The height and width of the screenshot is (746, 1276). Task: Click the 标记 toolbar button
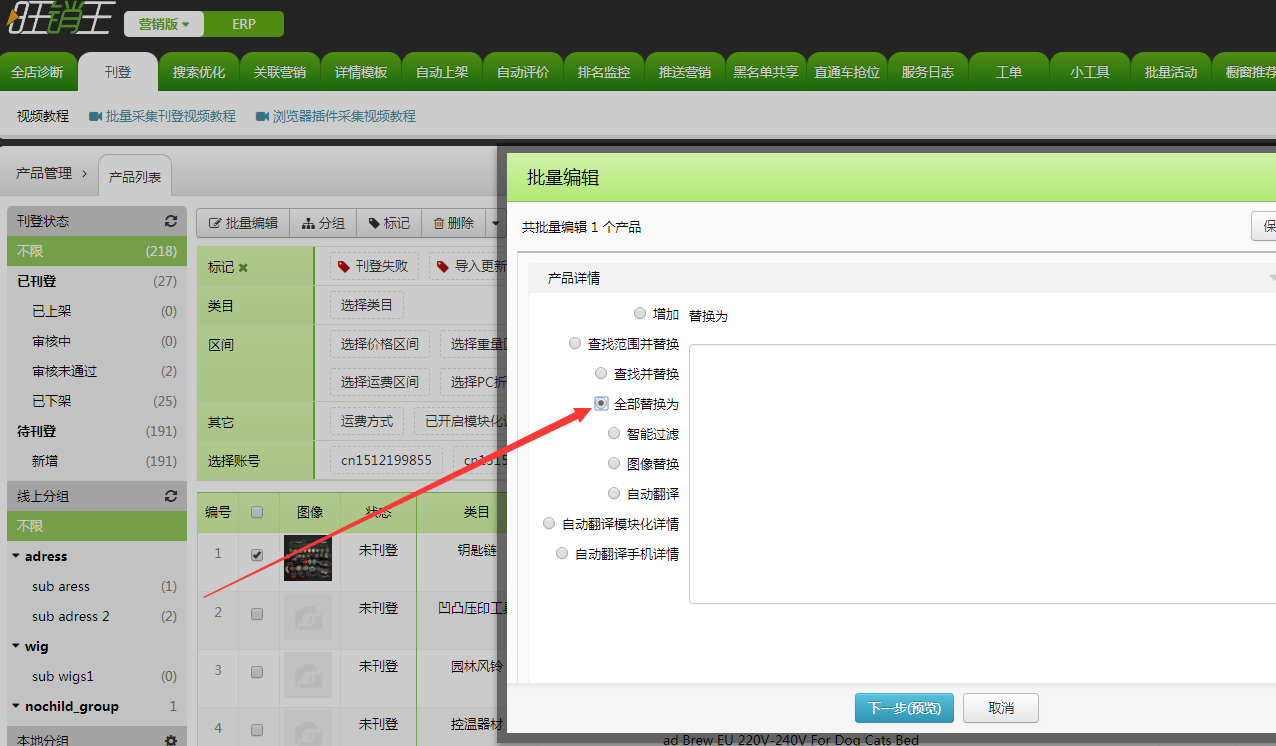click(389, 223)
